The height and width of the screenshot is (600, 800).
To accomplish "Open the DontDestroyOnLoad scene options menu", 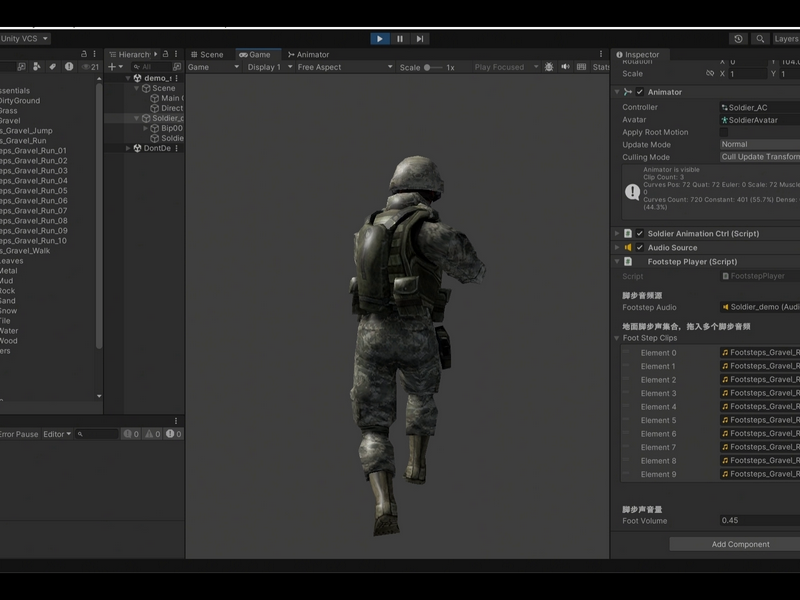I will click(177, 148).
